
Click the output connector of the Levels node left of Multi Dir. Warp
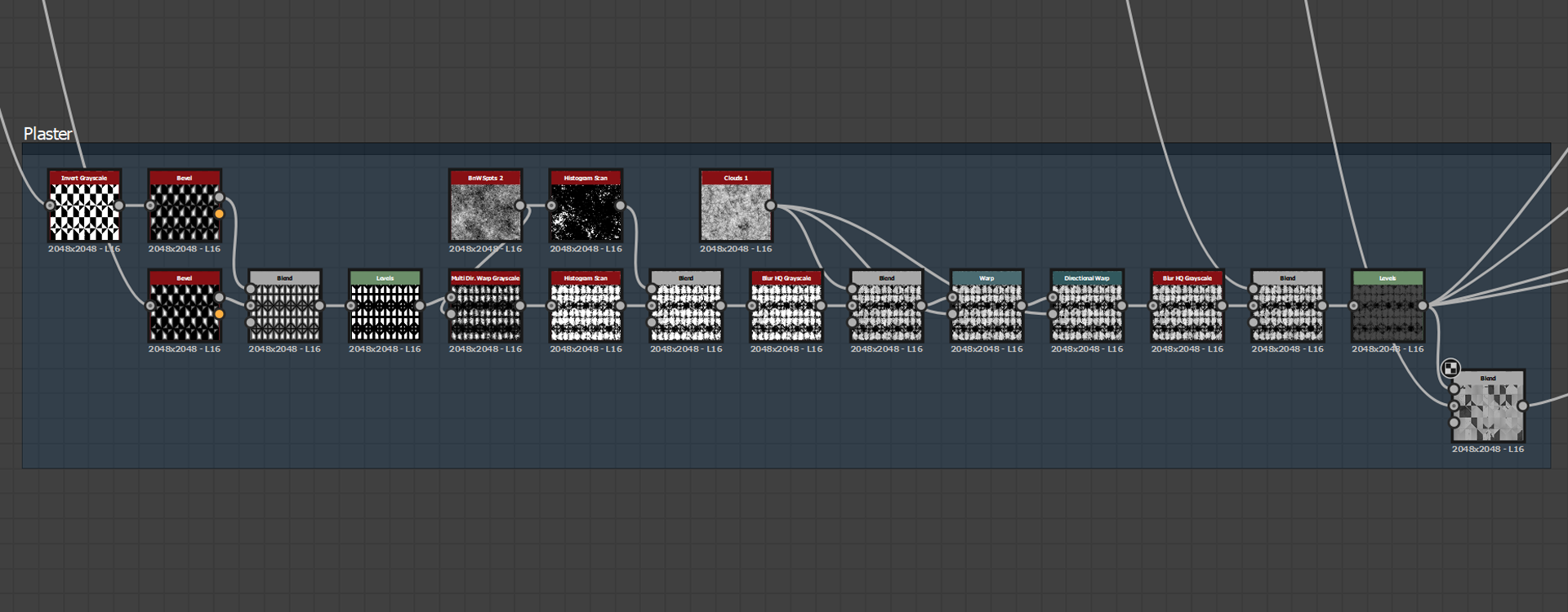tap(420, 306)
